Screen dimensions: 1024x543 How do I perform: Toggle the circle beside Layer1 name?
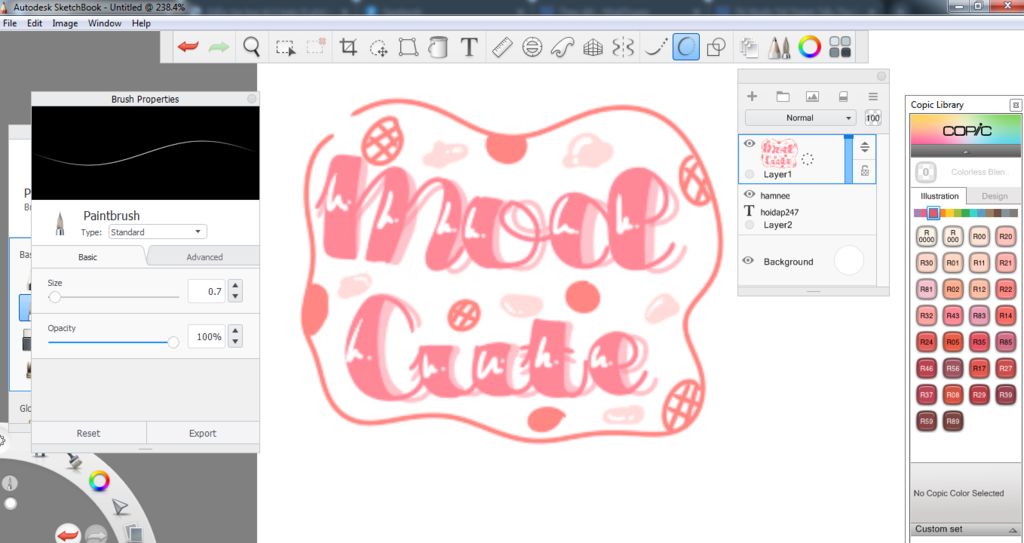click(x=749, y=174)
